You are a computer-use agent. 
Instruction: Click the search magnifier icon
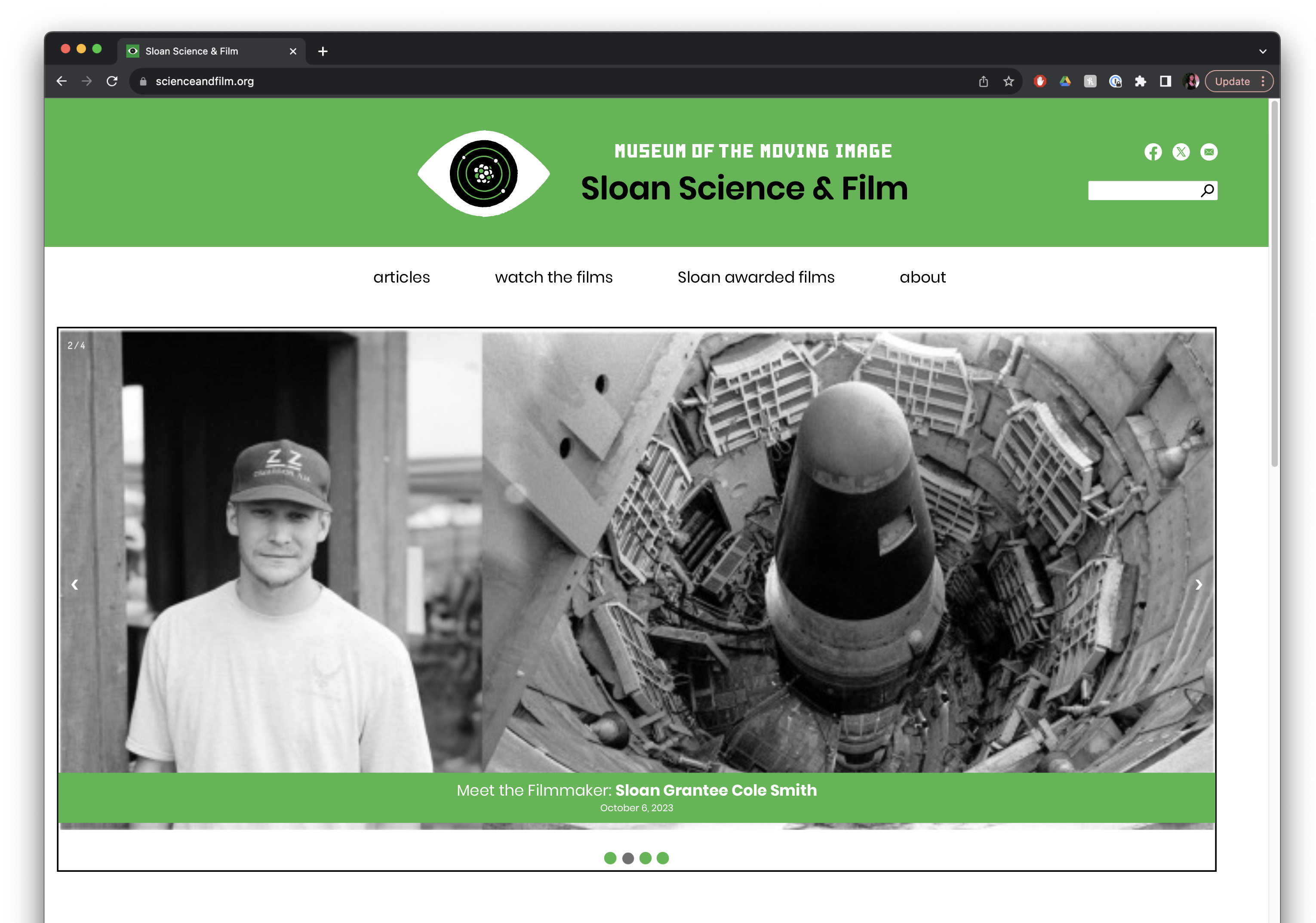tap(1207, 191)
